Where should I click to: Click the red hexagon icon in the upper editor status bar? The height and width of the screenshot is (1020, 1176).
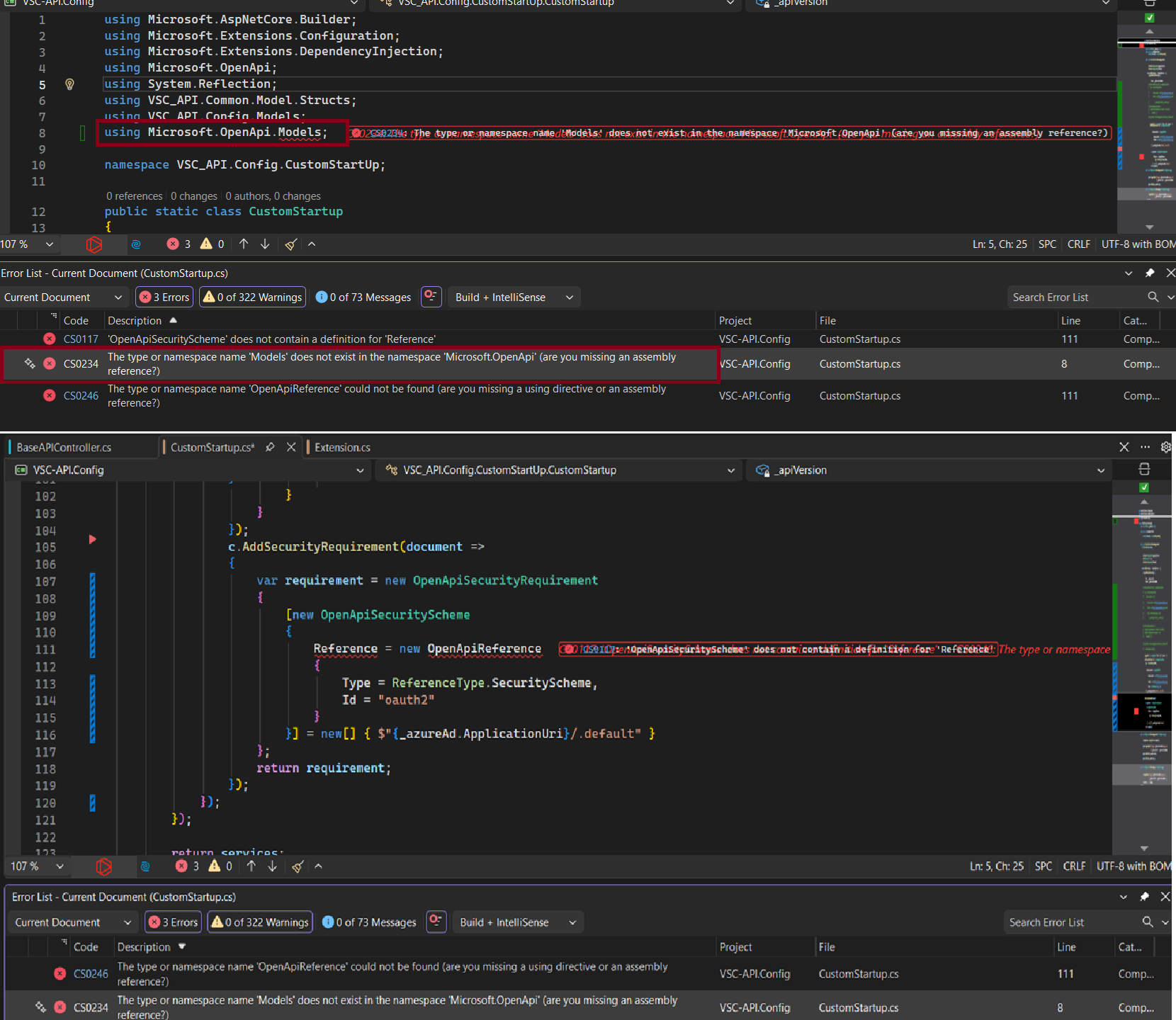(94, 244)
